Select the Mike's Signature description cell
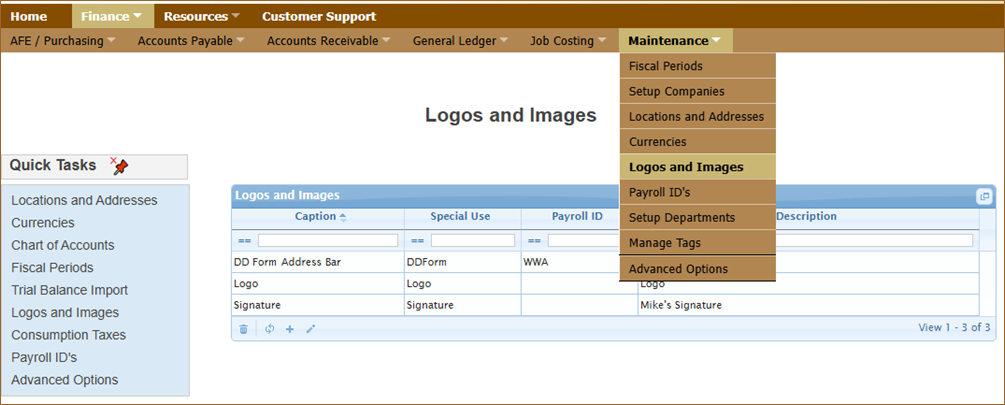Image resolution: width=1005 pixels, height=405 pixels. (809, 305)
